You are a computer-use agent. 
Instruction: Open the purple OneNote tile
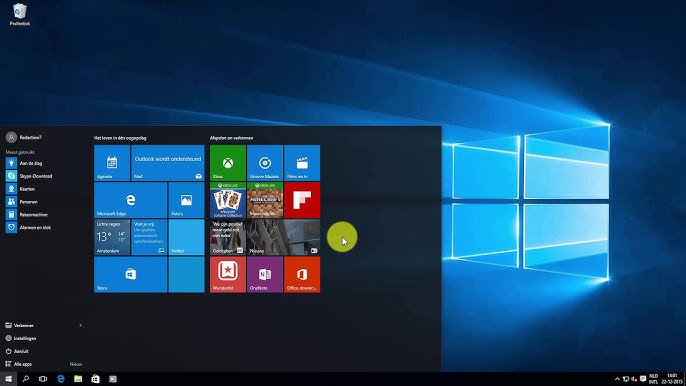coord(265,274)
